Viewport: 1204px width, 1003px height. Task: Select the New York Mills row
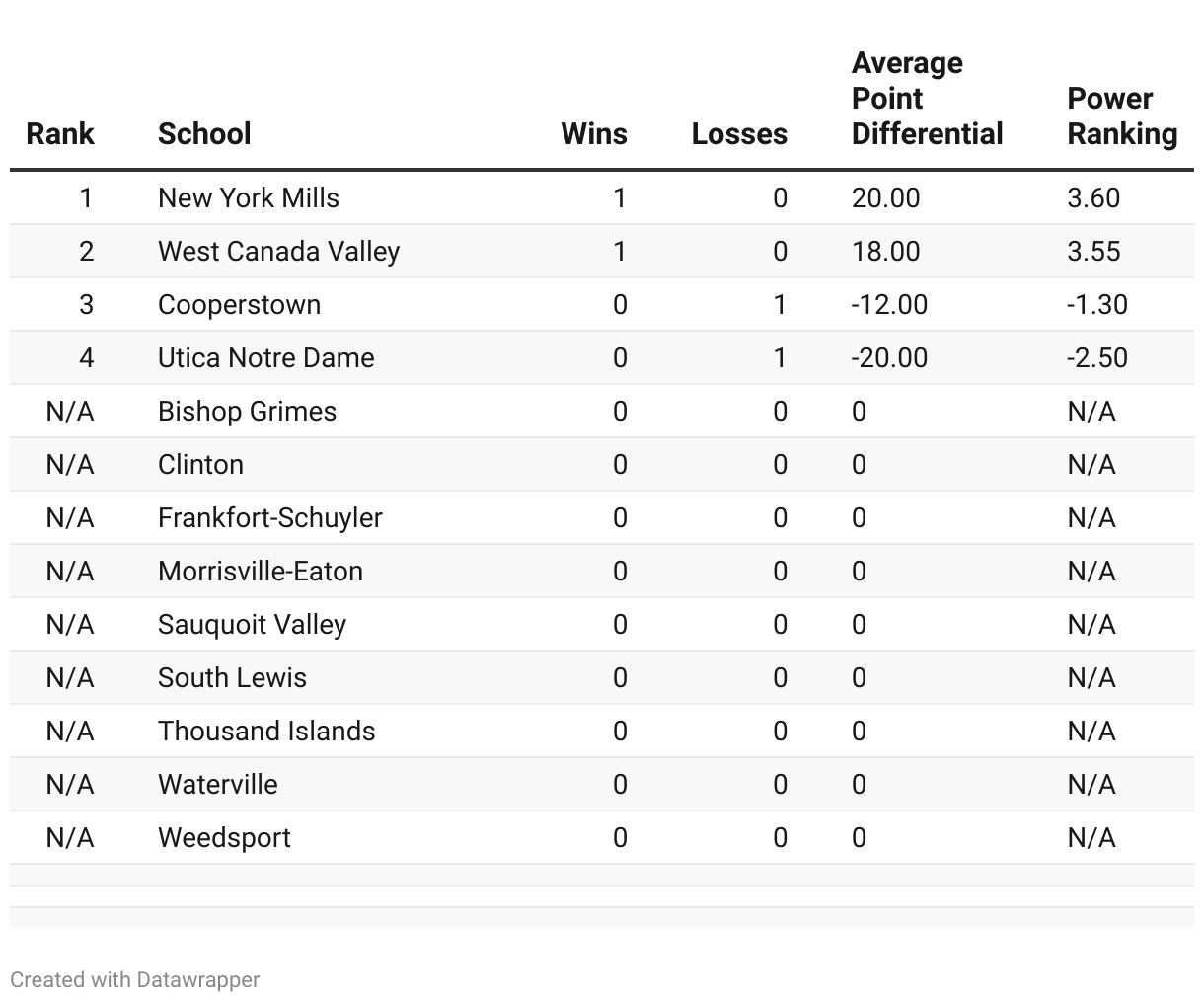(x=602, y=197)
